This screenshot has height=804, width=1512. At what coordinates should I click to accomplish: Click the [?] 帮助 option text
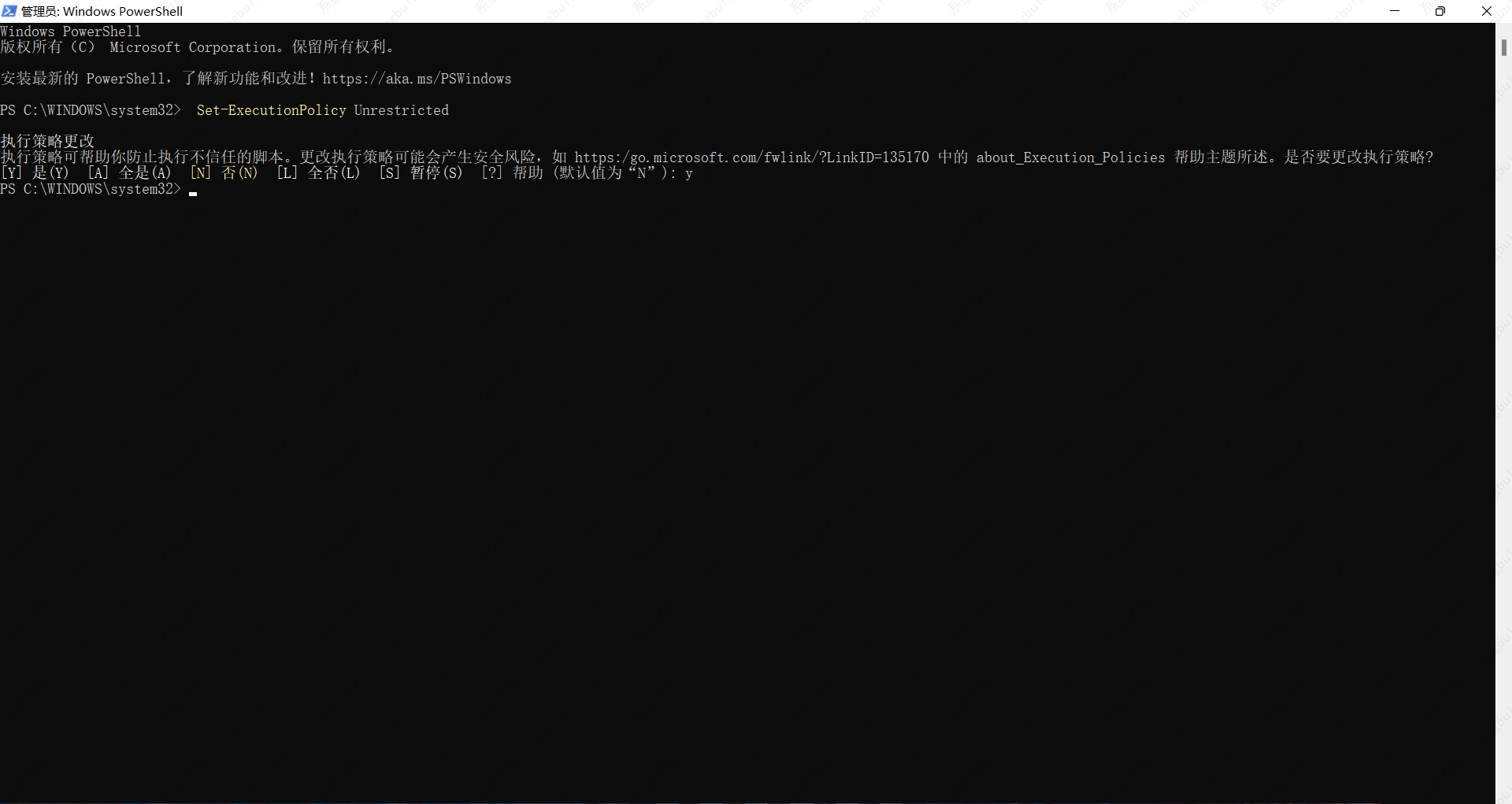click(512, 173)
